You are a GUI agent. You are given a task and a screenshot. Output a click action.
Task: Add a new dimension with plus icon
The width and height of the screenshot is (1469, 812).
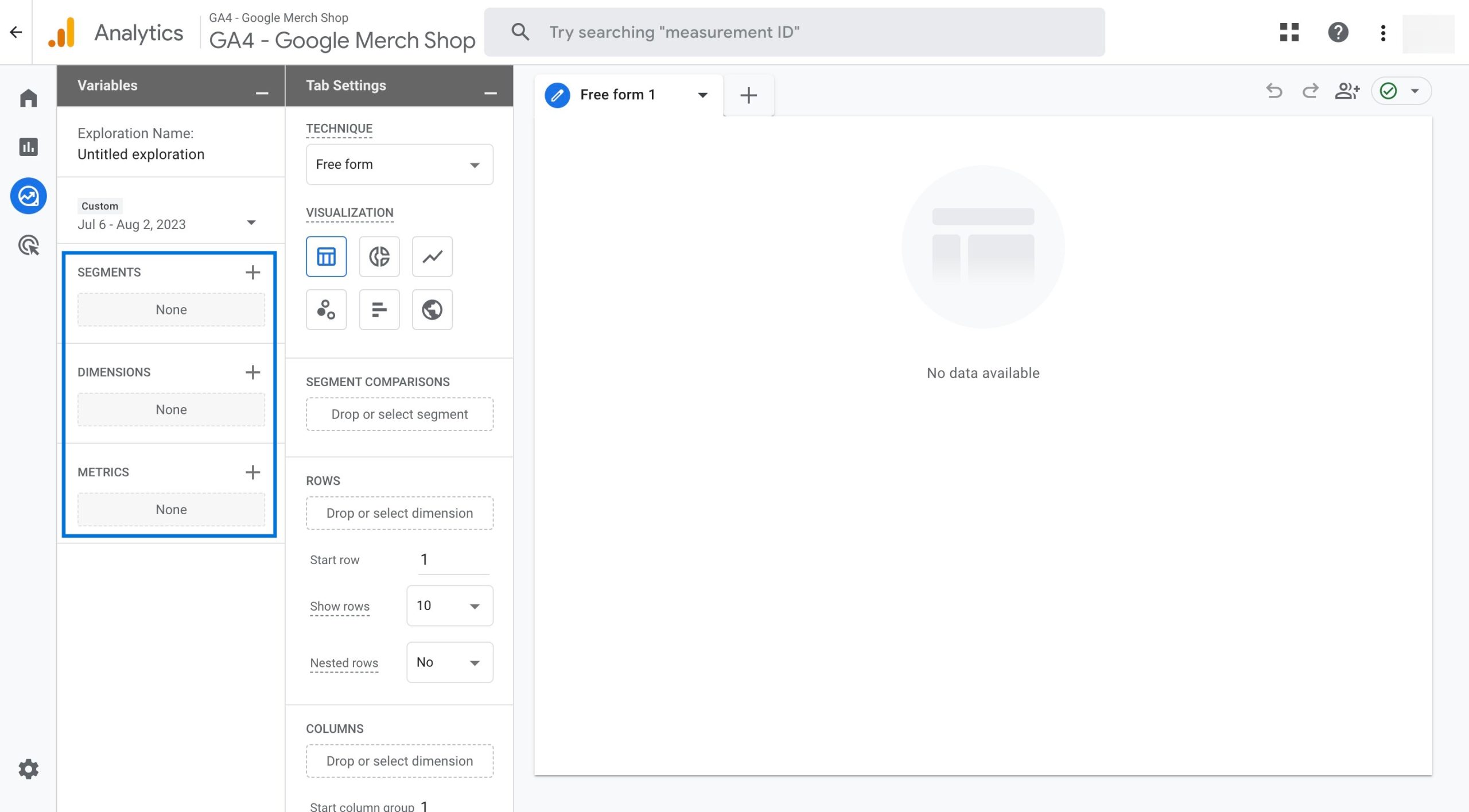pyautogui.click(x=252, y=372)
